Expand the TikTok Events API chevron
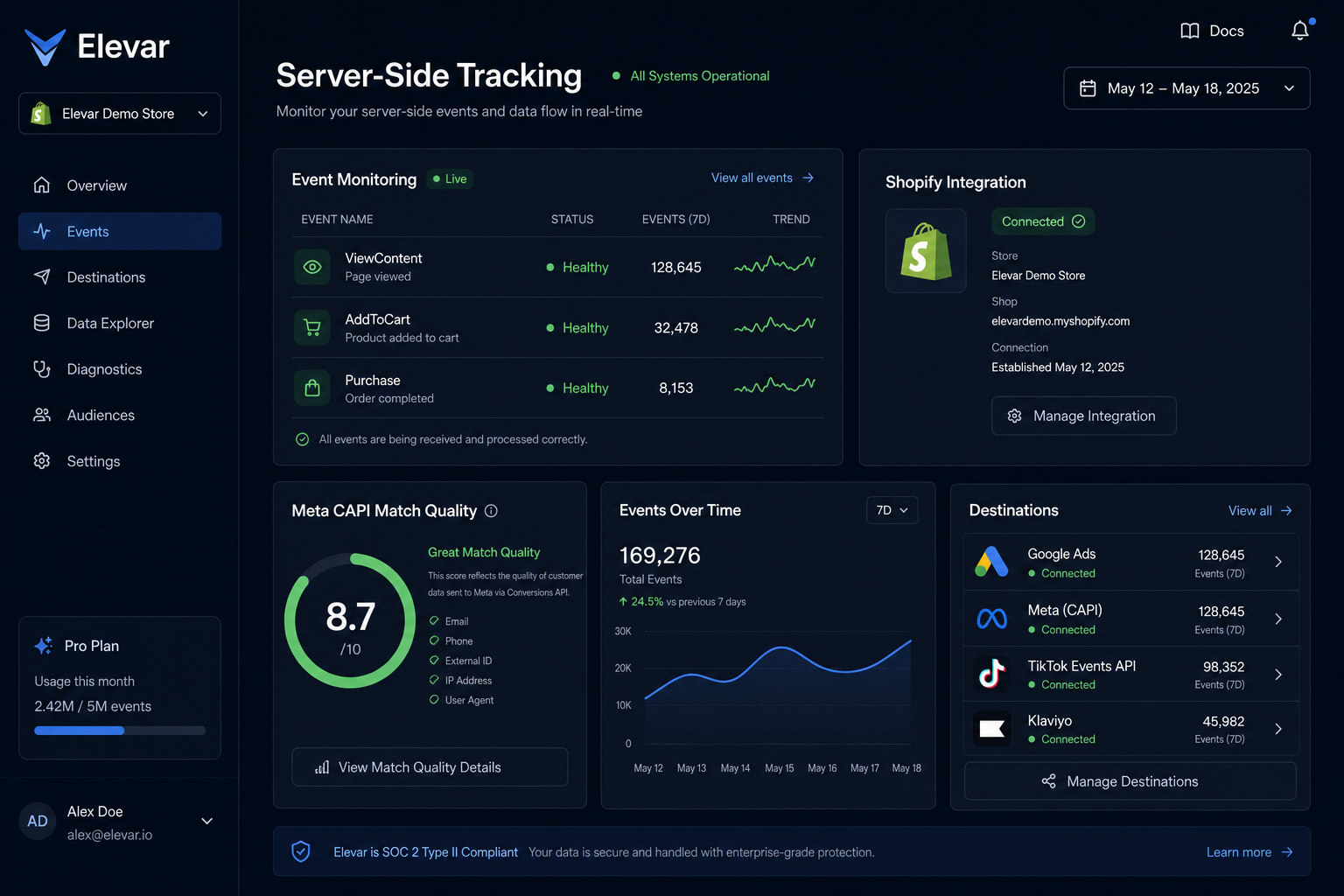Screen dimensions: 1344x896 (x=1278, y=674)
